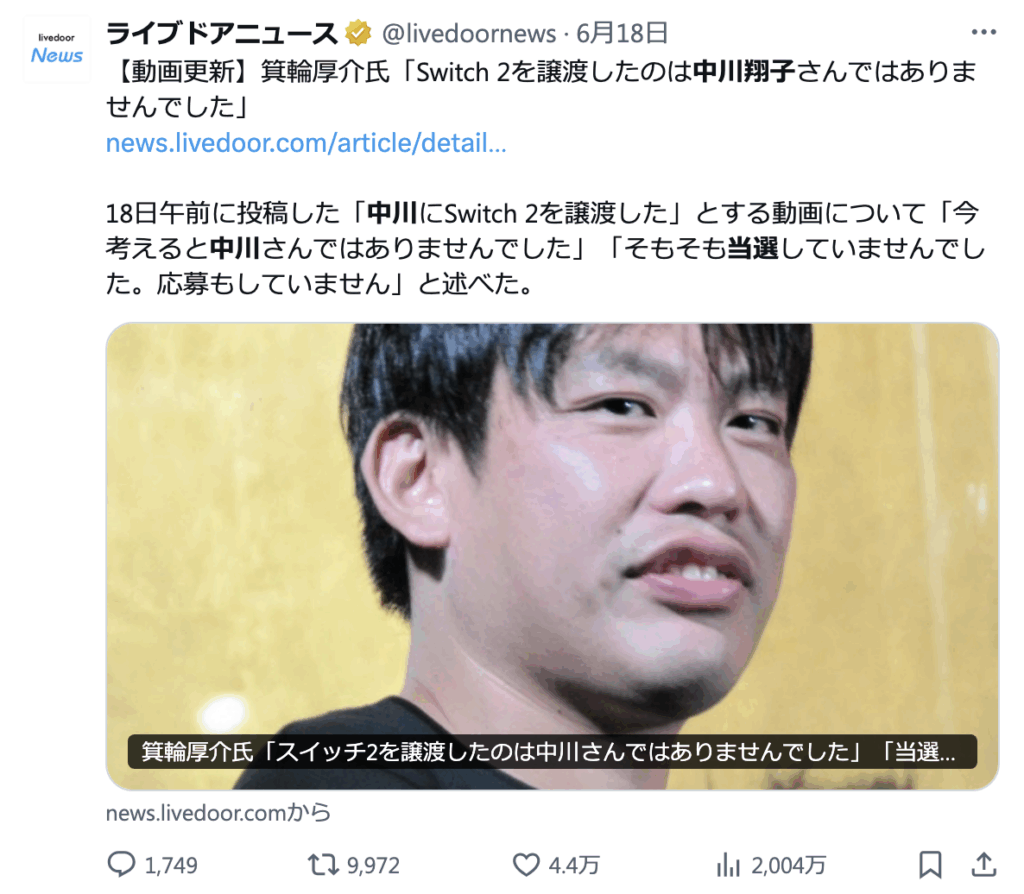This screenshot has width=1024, height=894.
Task: Click the 9,972 reposts count
Action: click(373, 866)
